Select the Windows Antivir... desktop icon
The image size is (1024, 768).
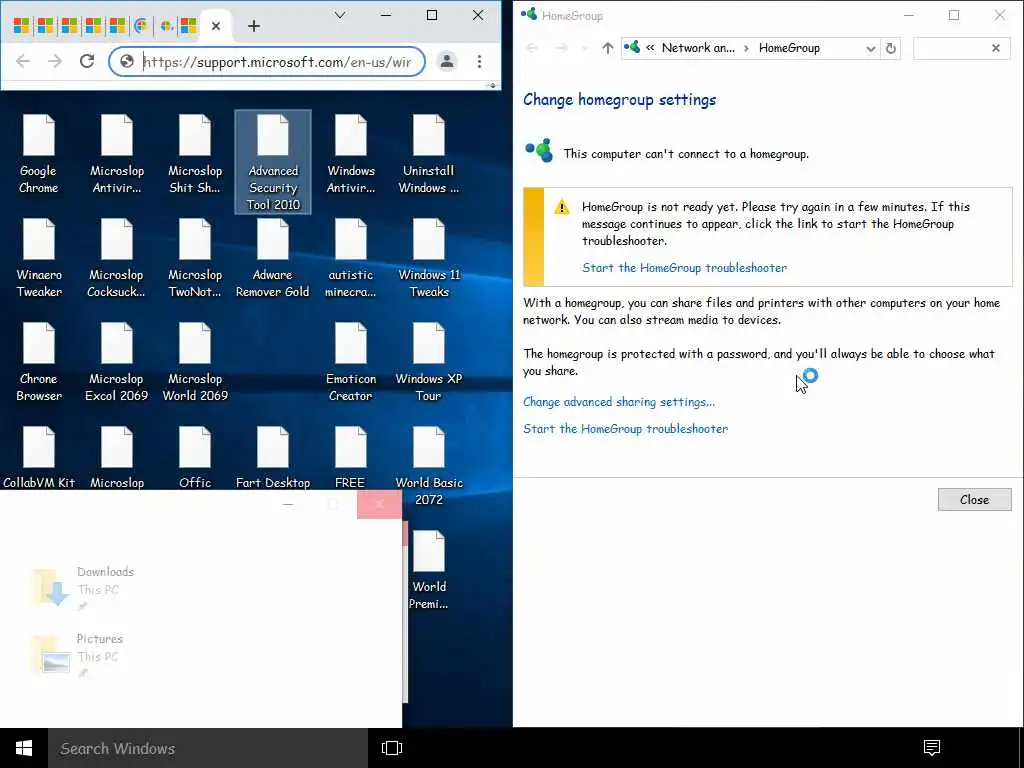click(x=351, y=154)
